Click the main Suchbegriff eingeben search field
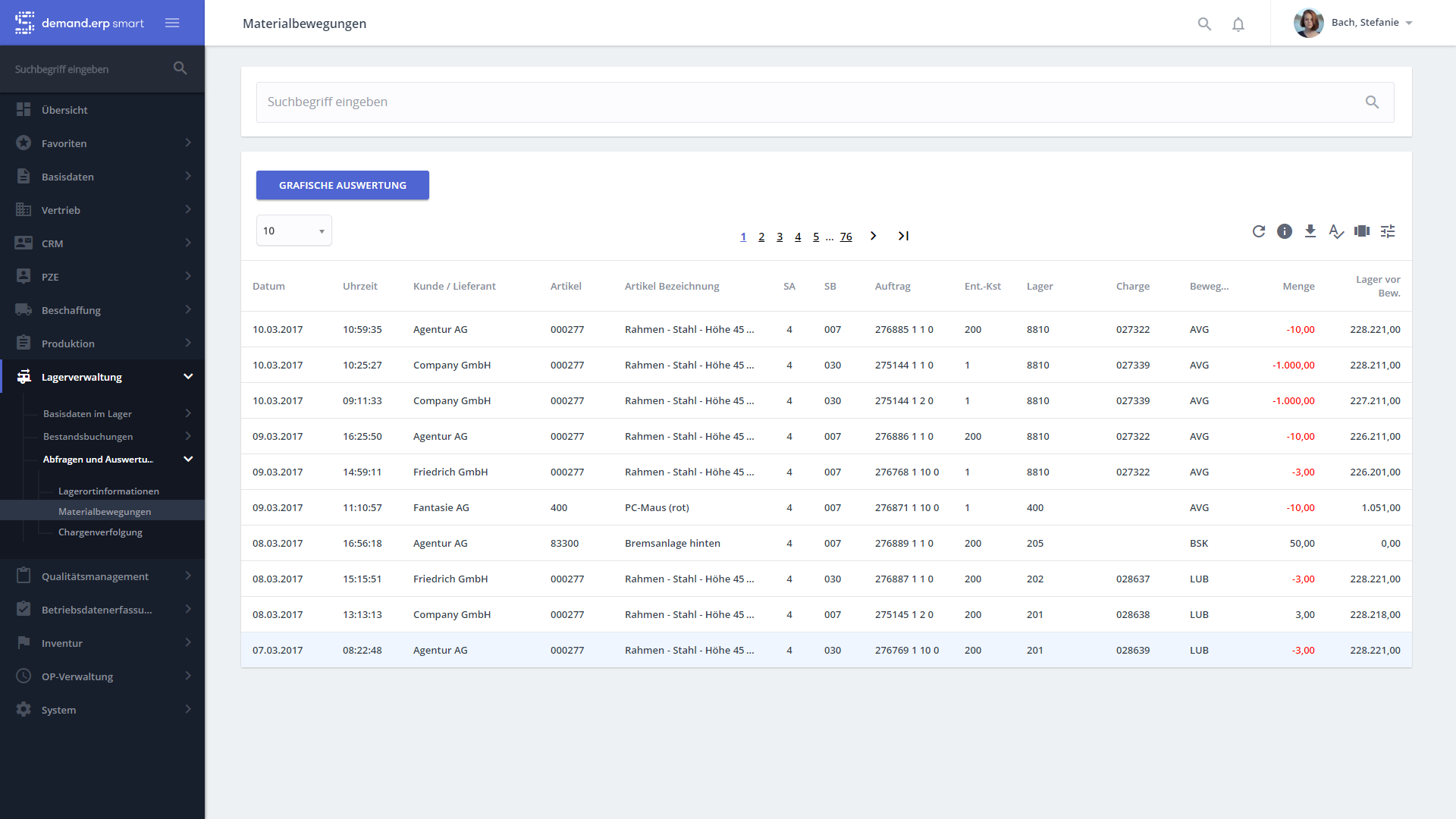Screen dimensions: 1456x819 click(x=811, y=102)
